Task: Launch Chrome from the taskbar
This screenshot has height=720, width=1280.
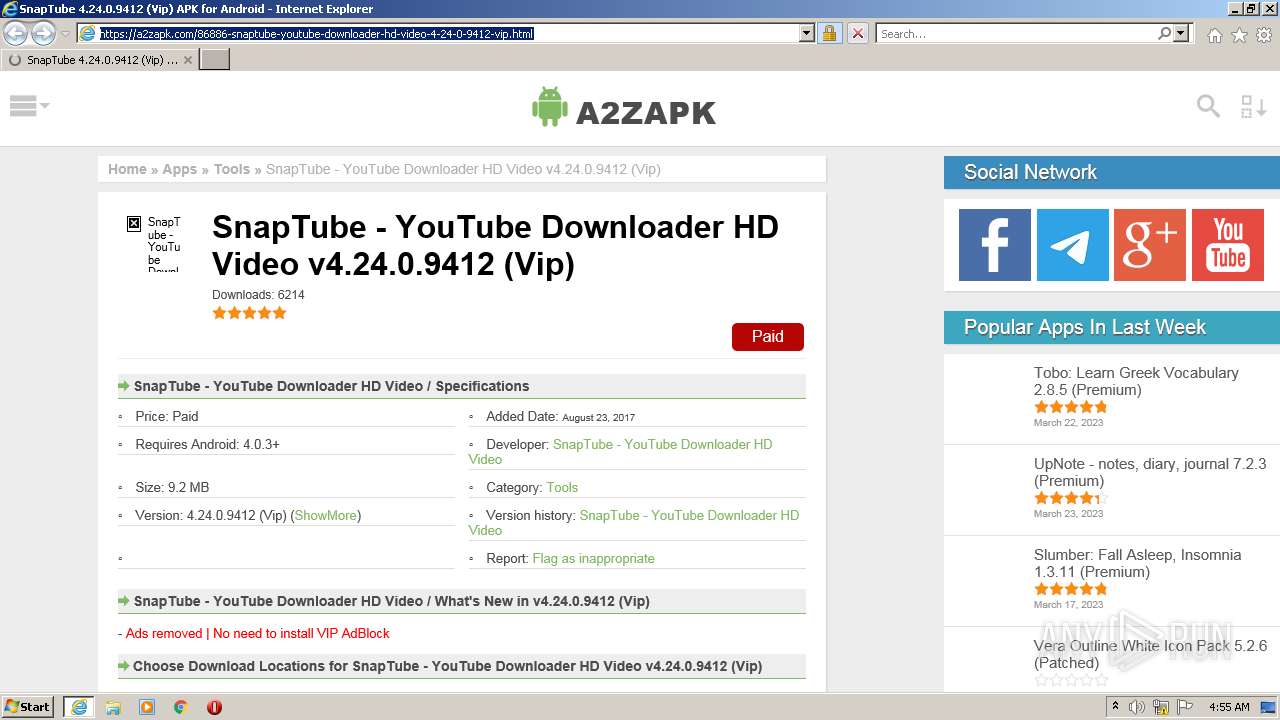Action: 181,707
